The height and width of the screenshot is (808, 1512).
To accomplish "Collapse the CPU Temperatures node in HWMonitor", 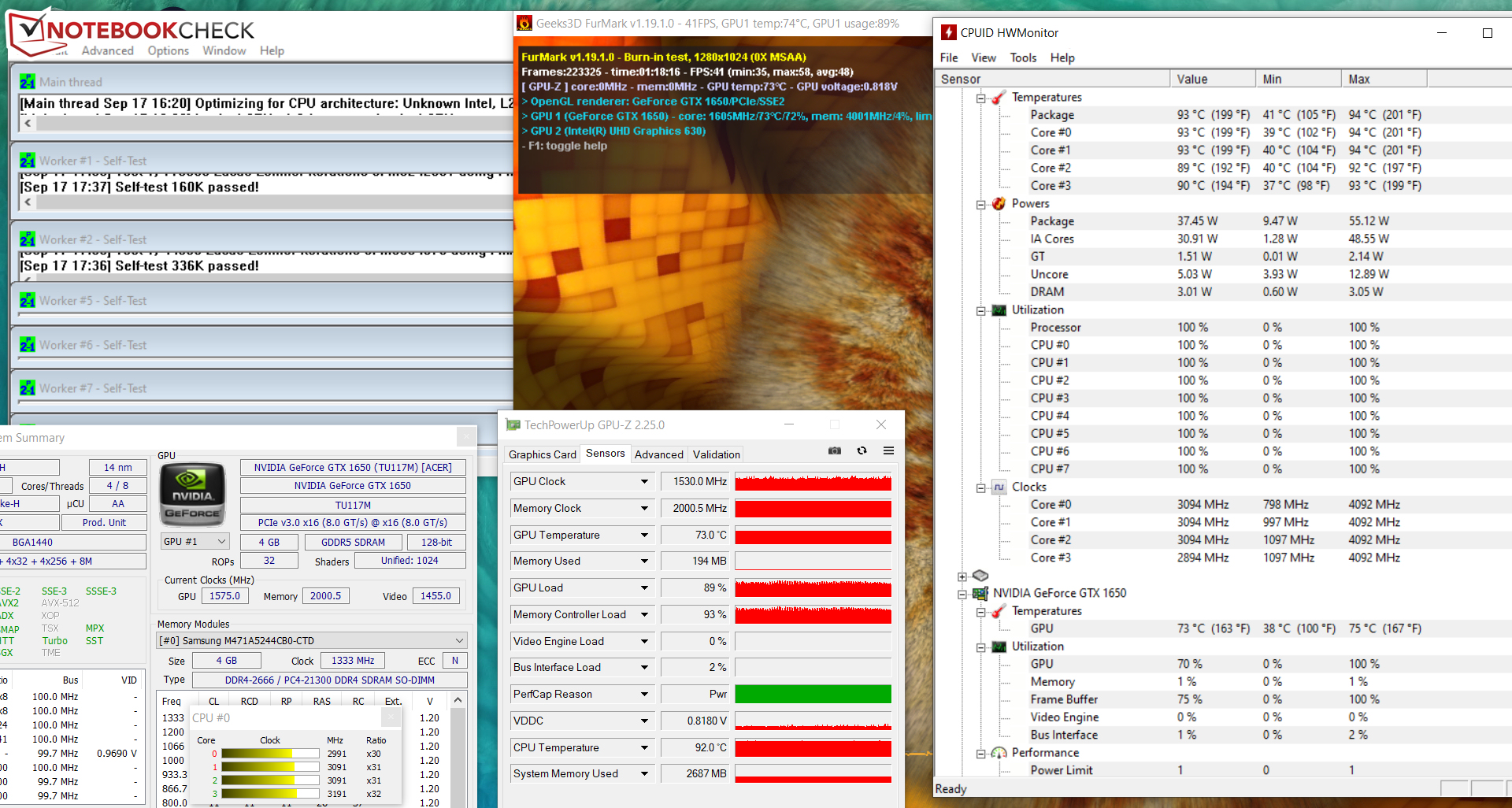I will [981, 98].
